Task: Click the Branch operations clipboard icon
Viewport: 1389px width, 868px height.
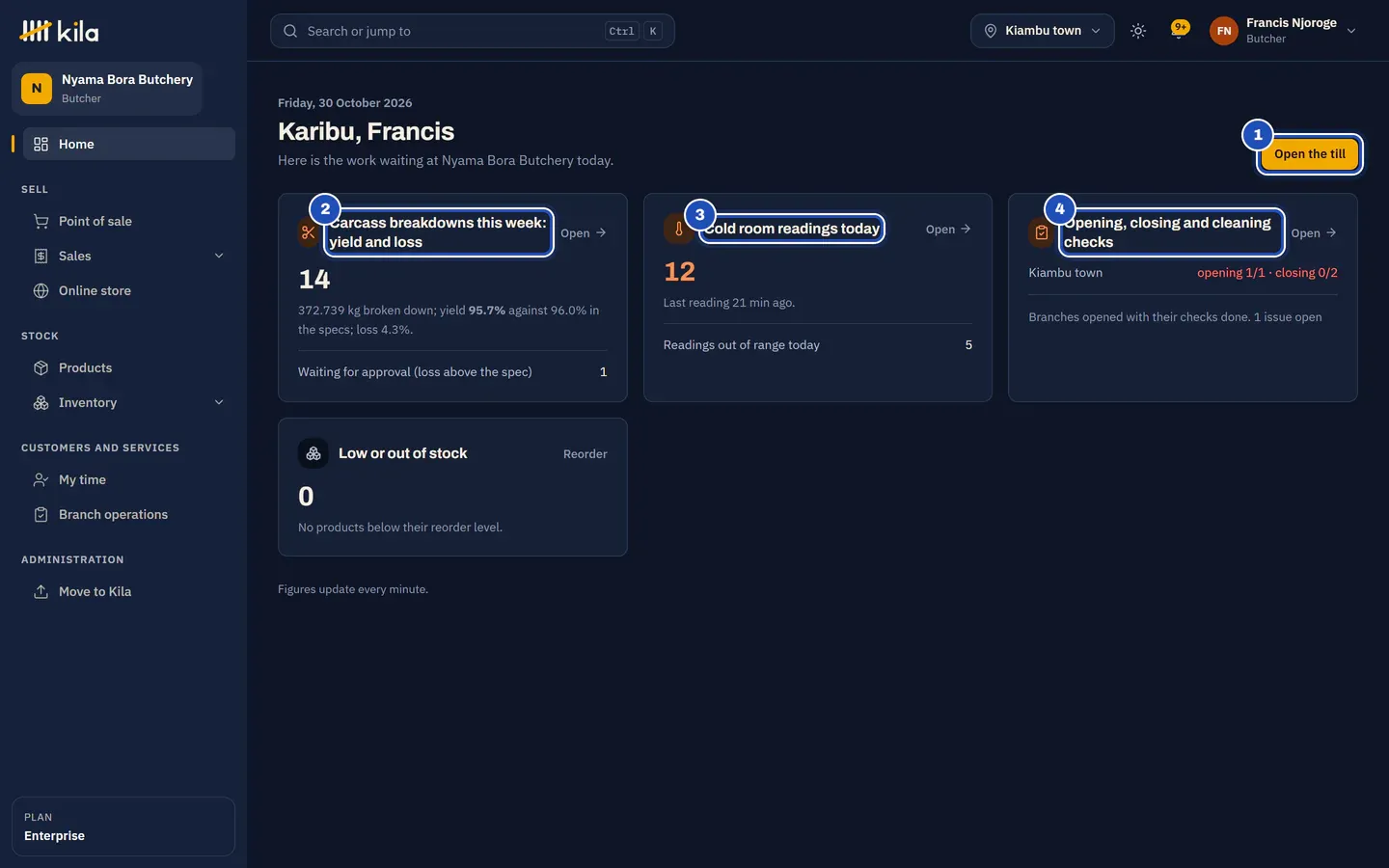Action: 41,514
